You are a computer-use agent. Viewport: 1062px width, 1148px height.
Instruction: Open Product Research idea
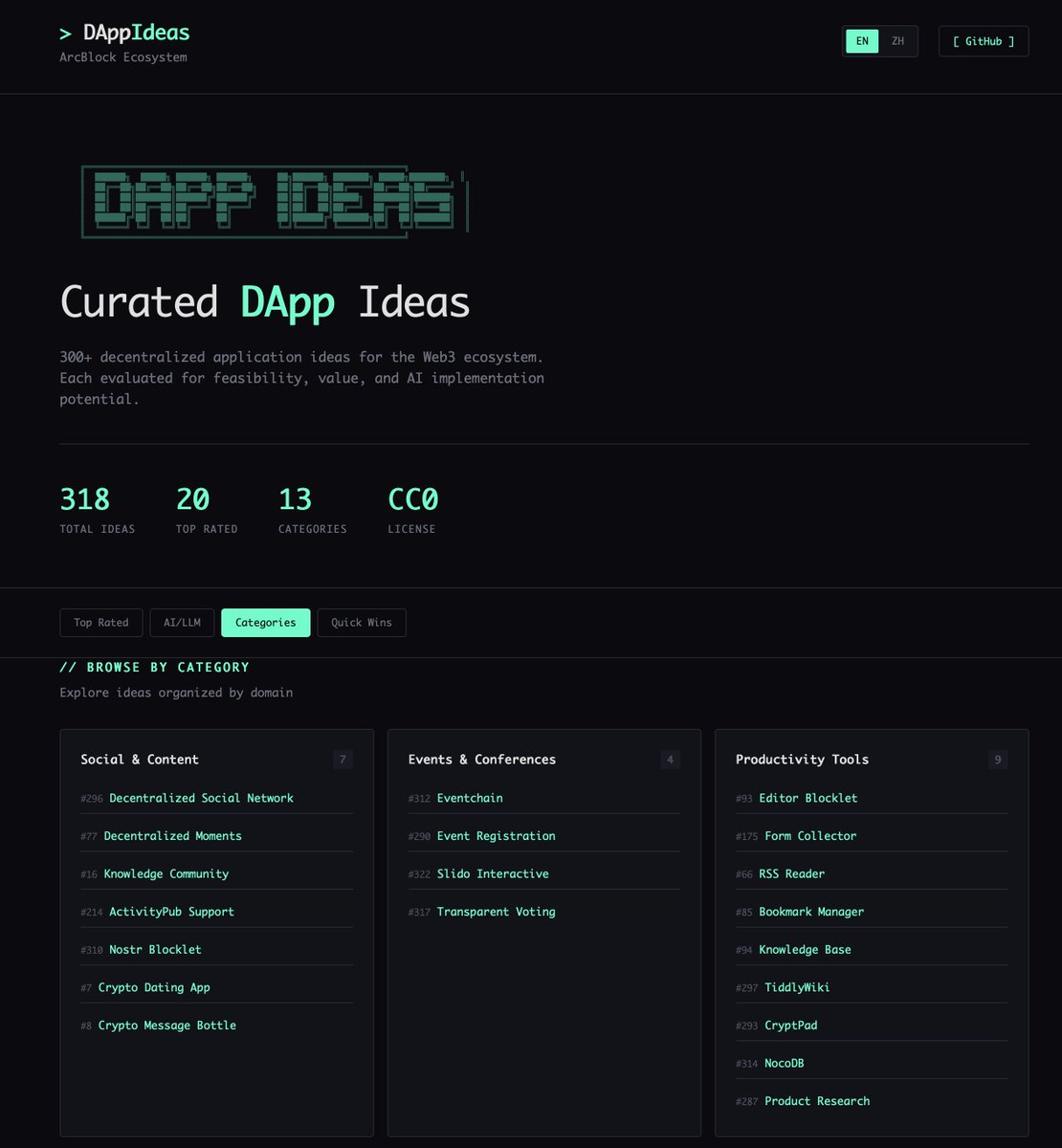[817, 1101]
